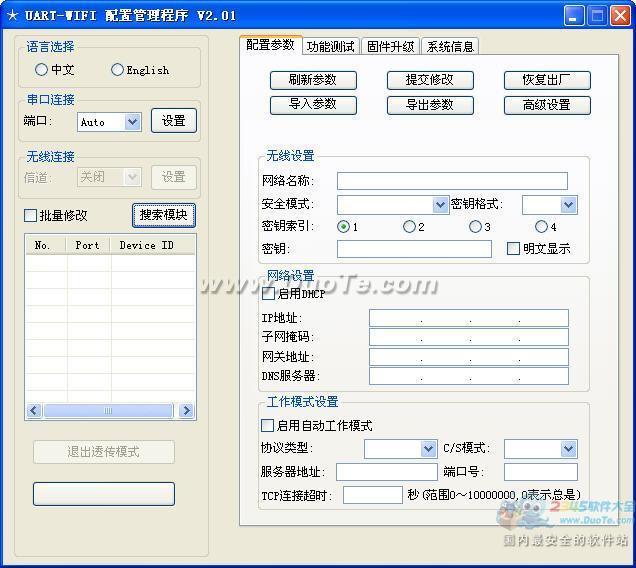Enable the 启用自动工作模式 checkbox
The width and height of the screenshot is (636, 568).
click(x=267, y=425)
